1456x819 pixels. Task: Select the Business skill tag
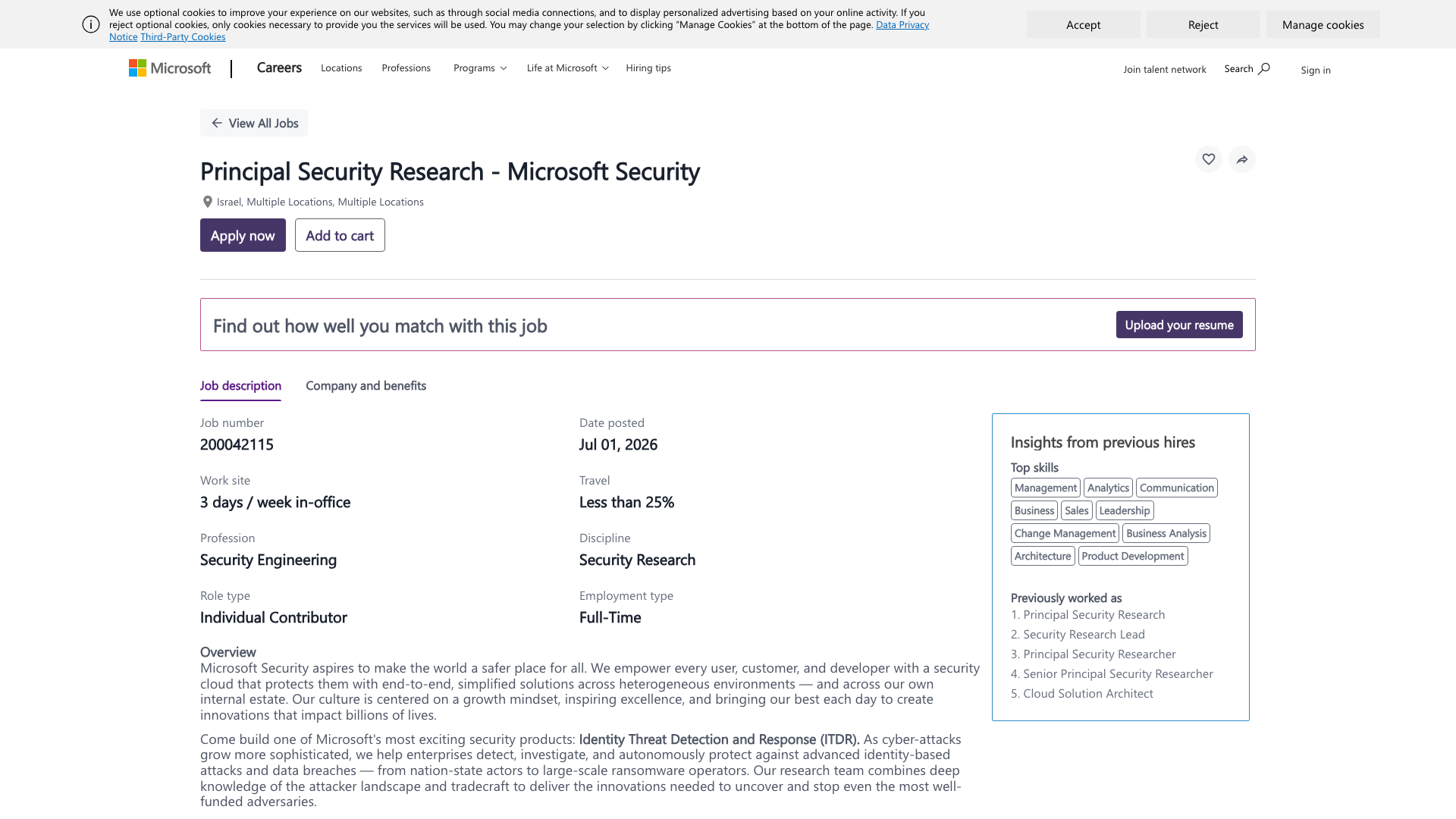point(1034,510)
